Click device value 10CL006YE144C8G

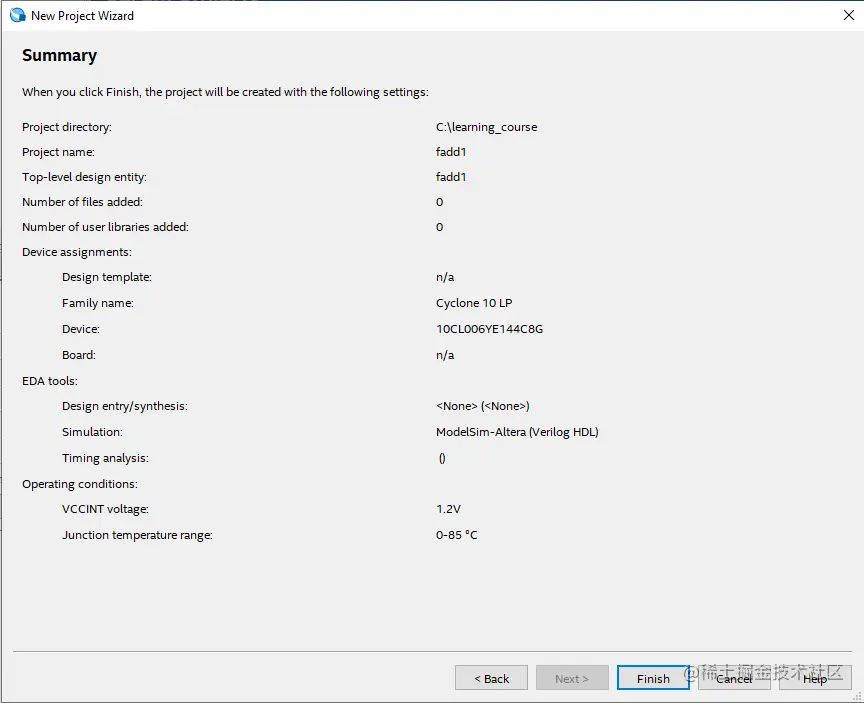(x=489, y=329)
